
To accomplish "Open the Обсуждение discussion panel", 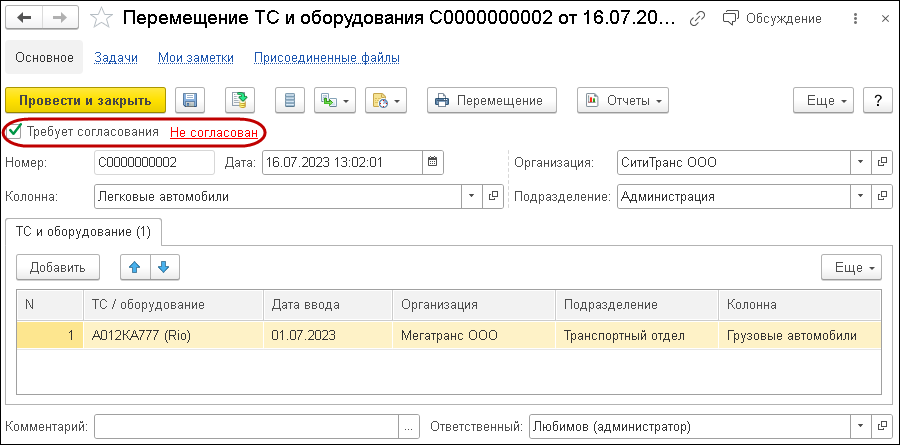I will point(772,19).
